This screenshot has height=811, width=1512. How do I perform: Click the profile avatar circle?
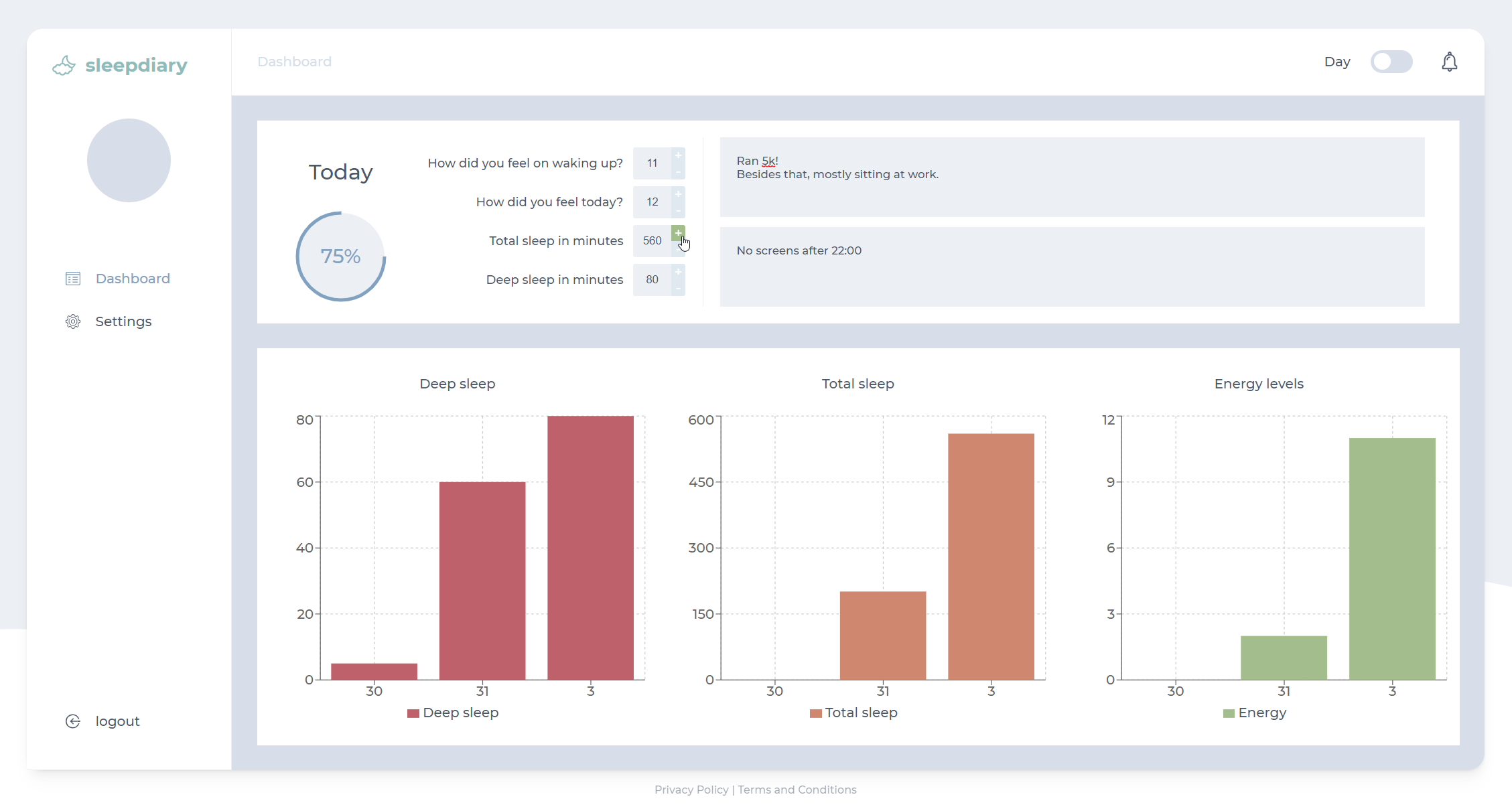tap(129, 161)
